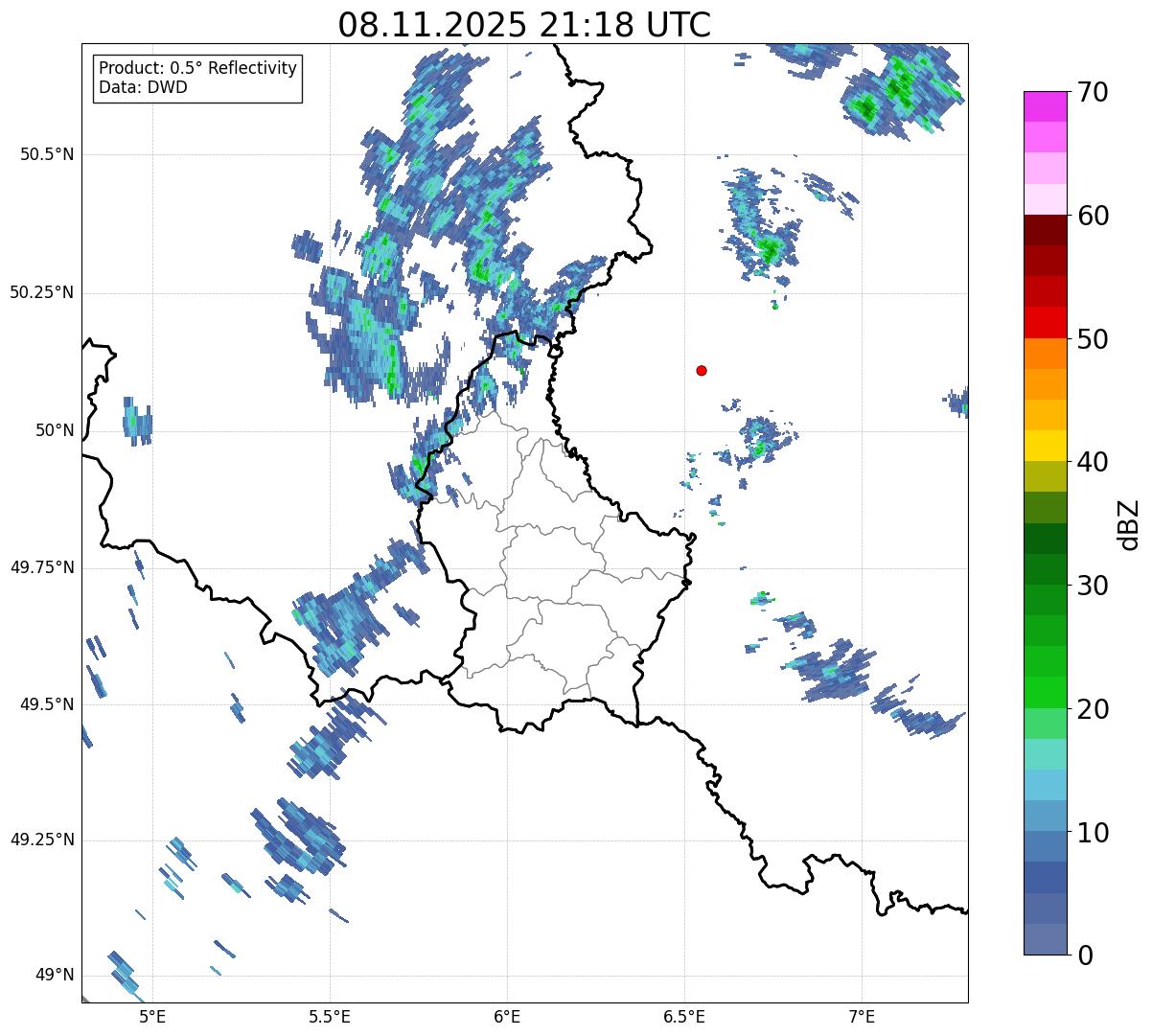Click the yellow 40 dBZ color band
This screenshot has width=1152, height=1036.
1045,446
